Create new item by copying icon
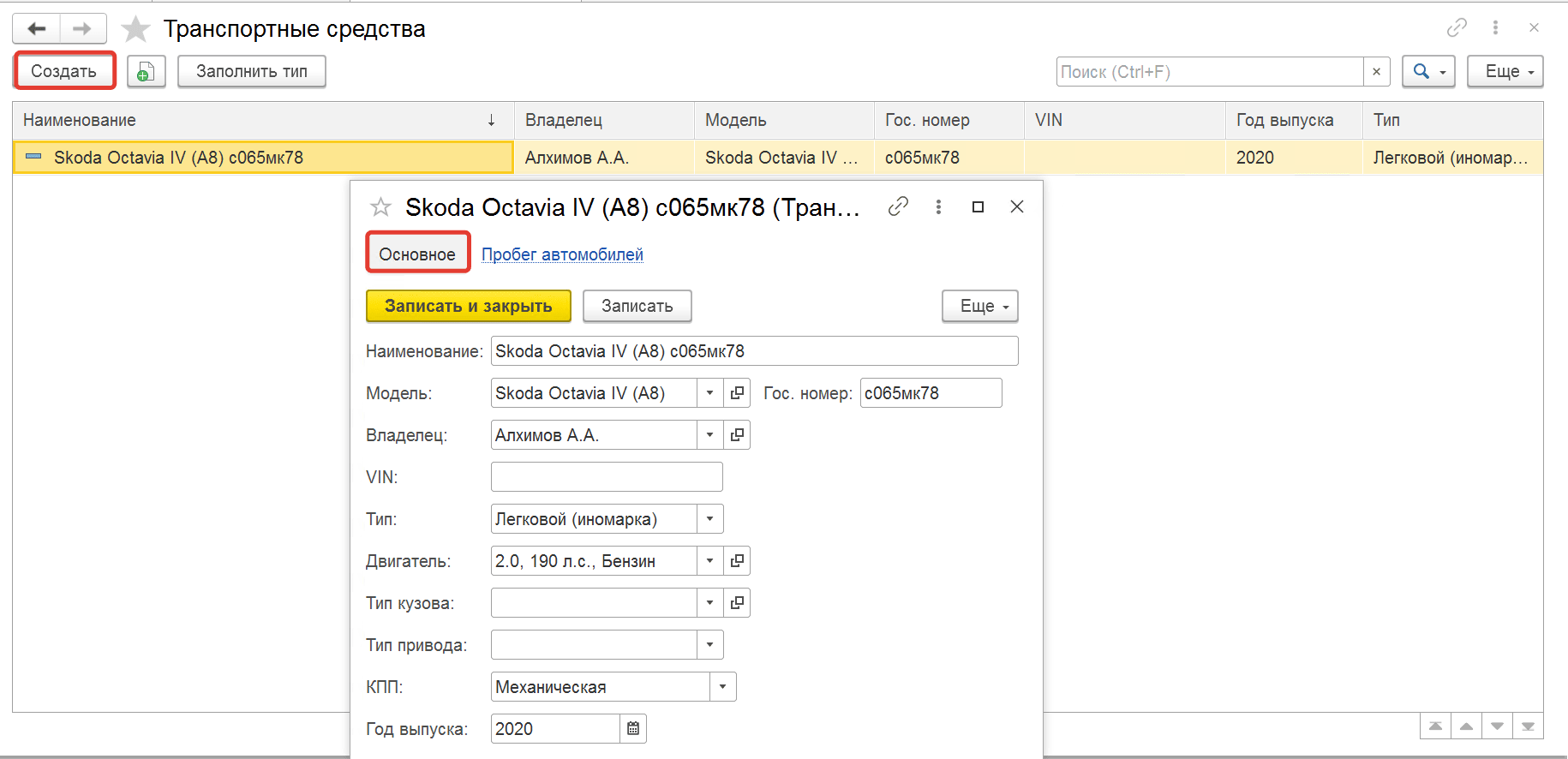 pyautogui.click(x=146, y=72)
